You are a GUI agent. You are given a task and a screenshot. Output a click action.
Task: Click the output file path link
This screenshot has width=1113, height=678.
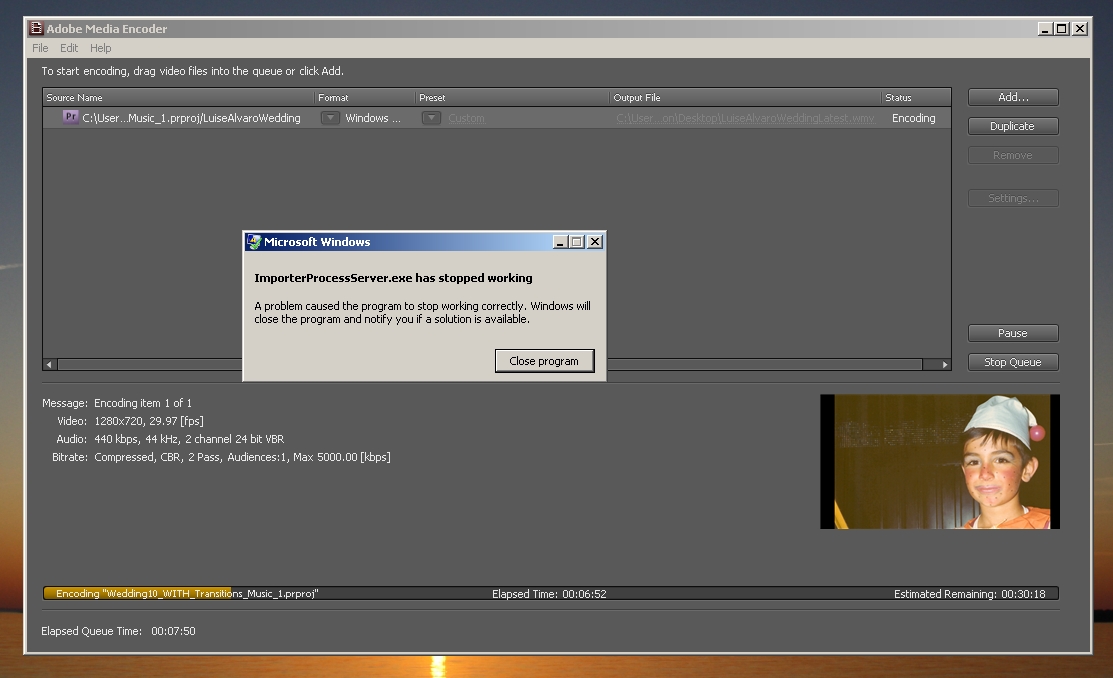(x=745, y=118)
